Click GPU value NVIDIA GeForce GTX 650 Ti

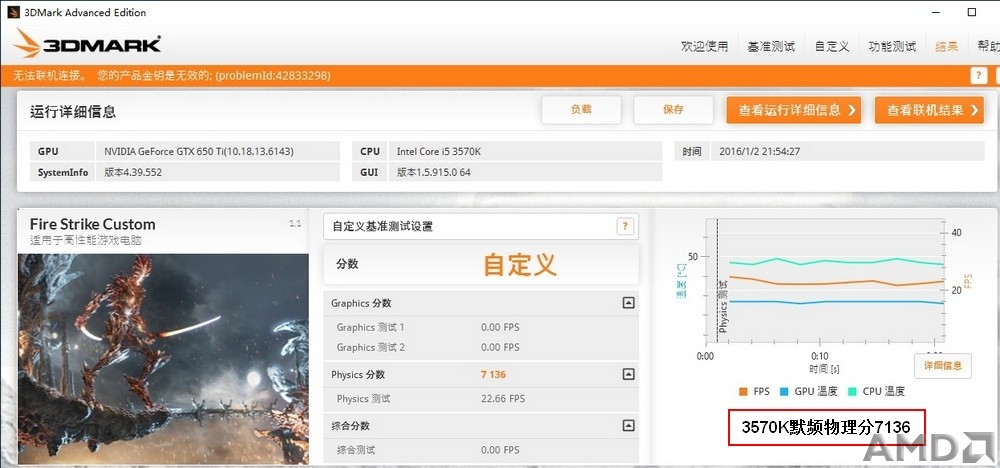pos(199,152)
